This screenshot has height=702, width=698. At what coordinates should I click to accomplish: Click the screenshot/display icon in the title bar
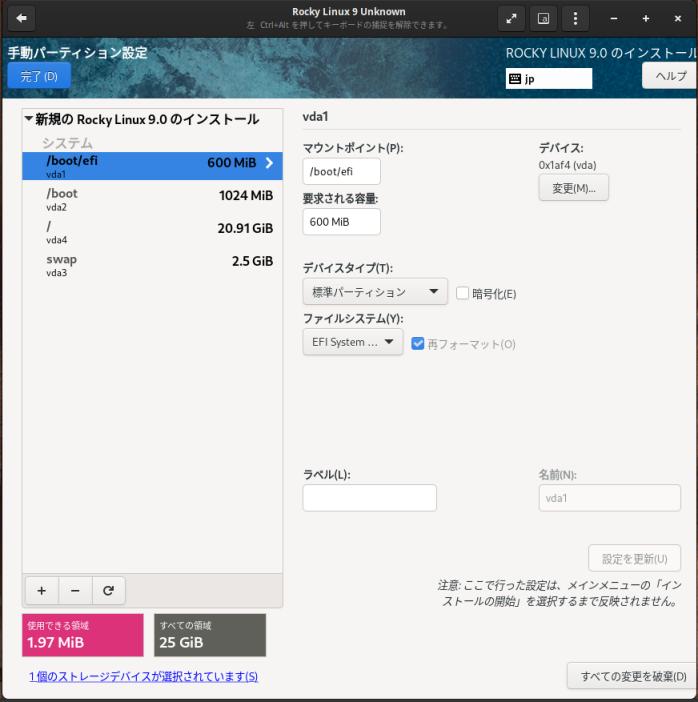pyautogui.click(x=543, y=18)
